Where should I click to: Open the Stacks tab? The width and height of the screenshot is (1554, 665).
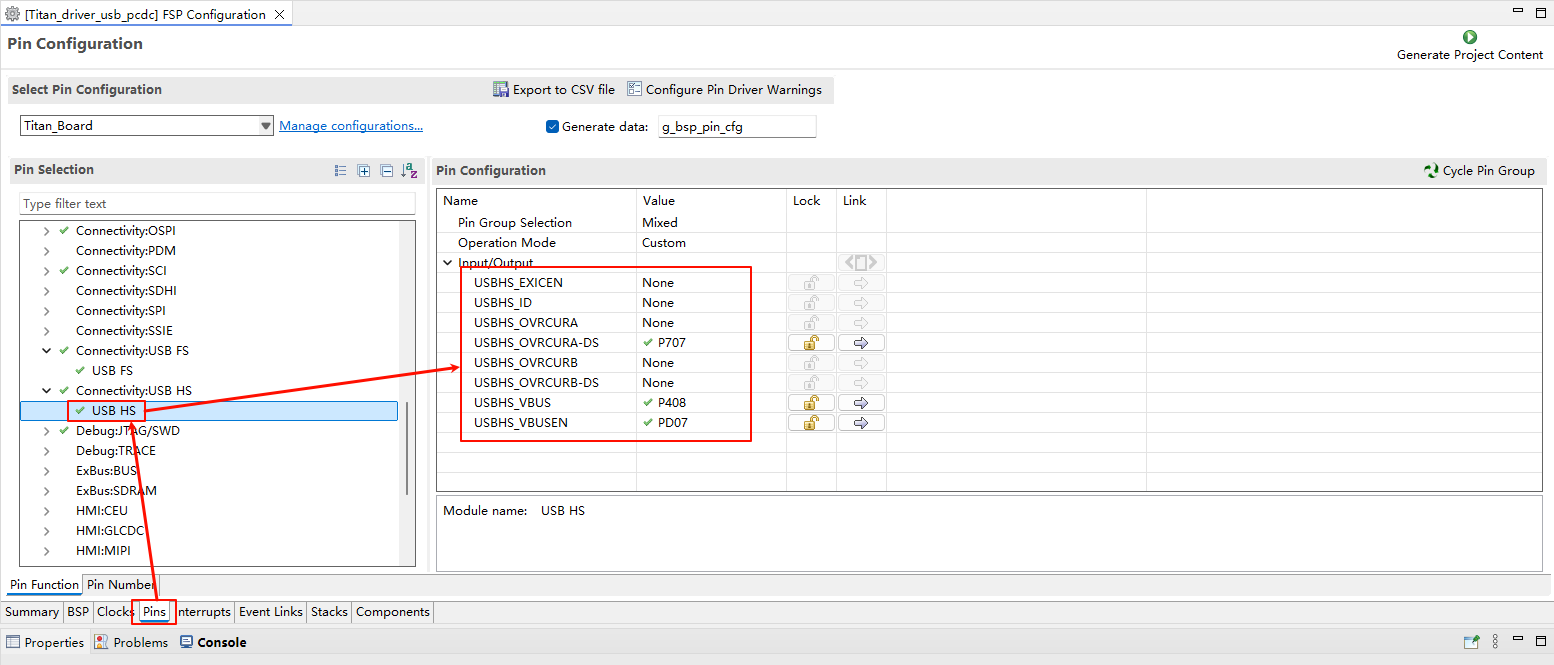[329, 612]
